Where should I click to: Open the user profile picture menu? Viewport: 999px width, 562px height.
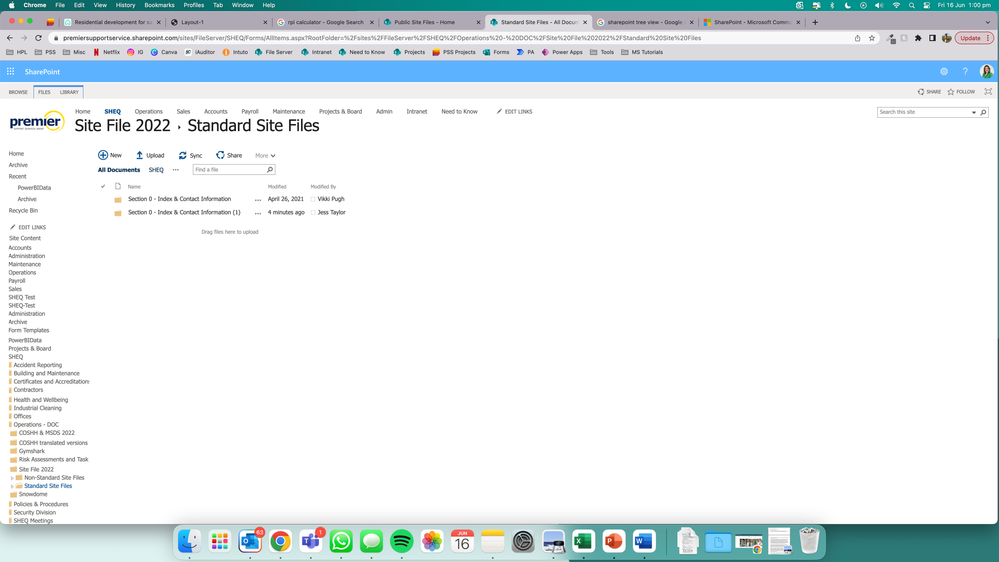986,71
